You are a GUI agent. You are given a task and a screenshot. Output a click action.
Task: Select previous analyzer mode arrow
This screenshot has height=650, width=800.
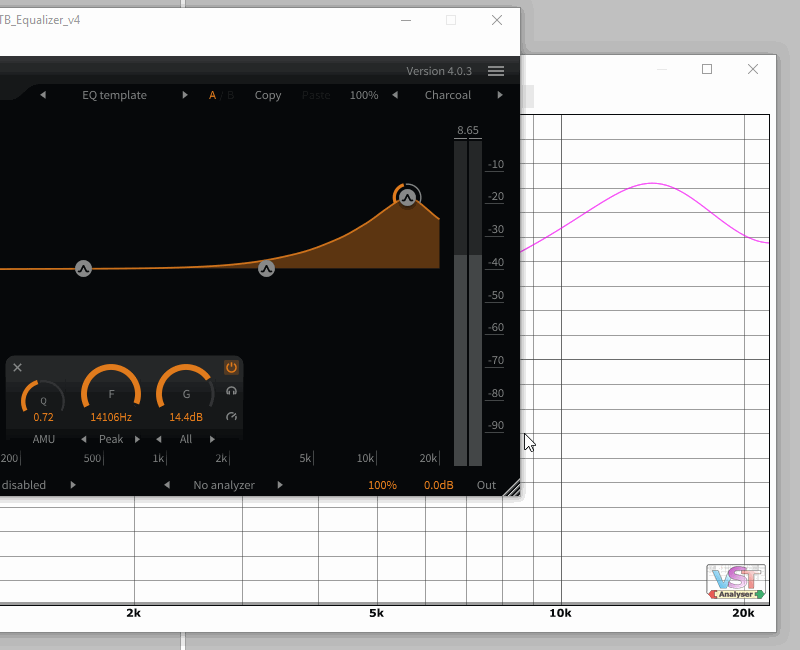(167, 485)
